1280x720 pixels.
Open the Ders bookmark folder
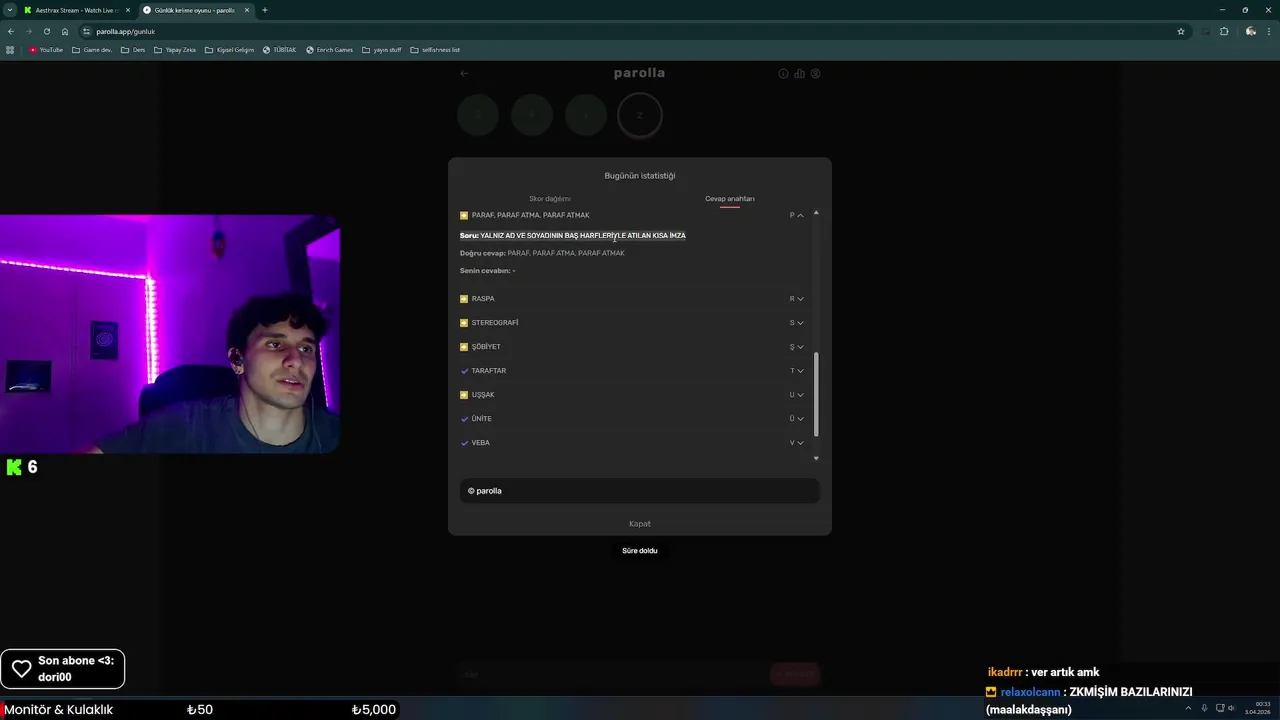pos(133,50)
